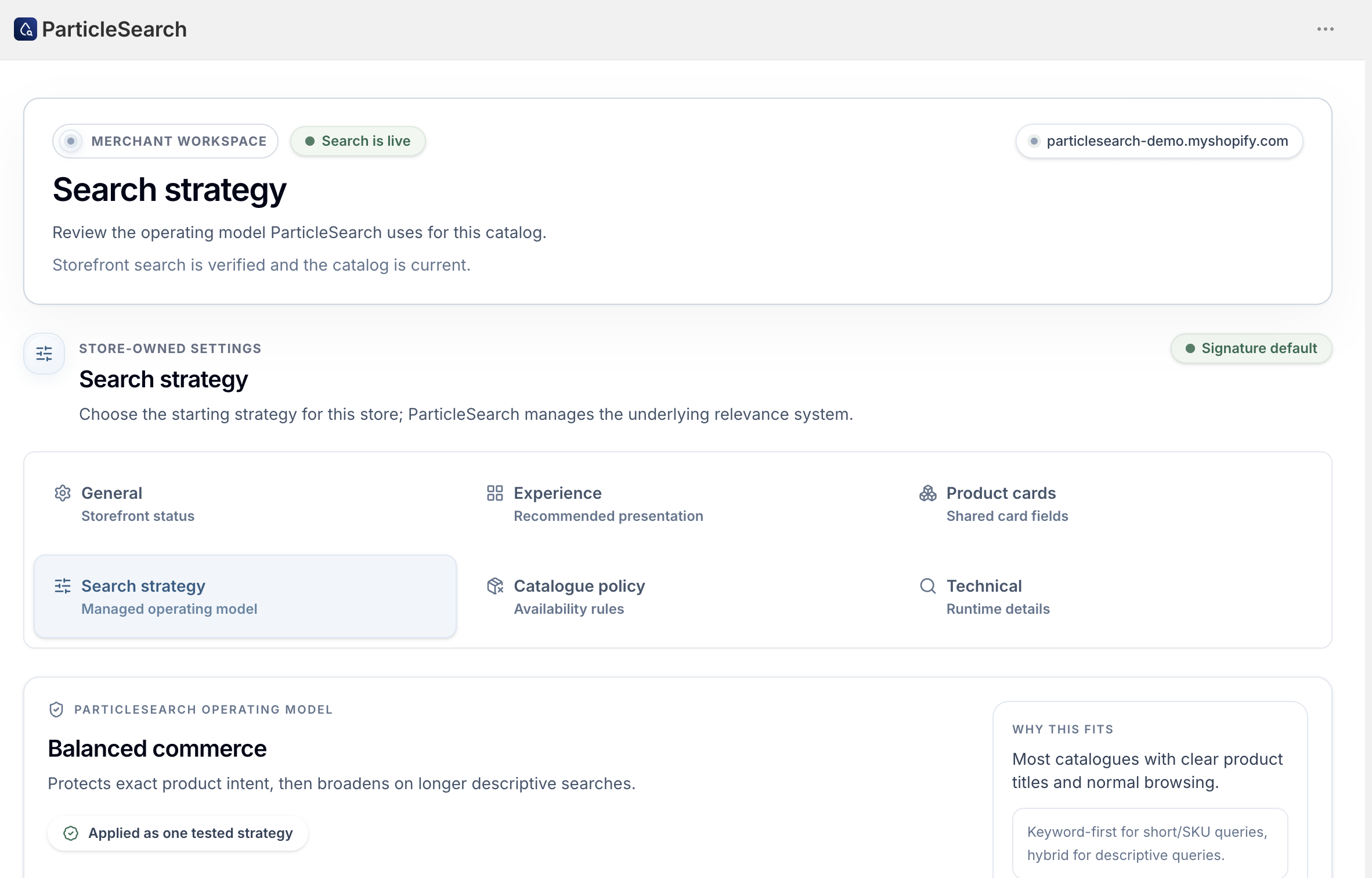Screen dimensions: 1372x878
Task: Click the Recommended presentation subtitle
Action: [x=608, y=516]
